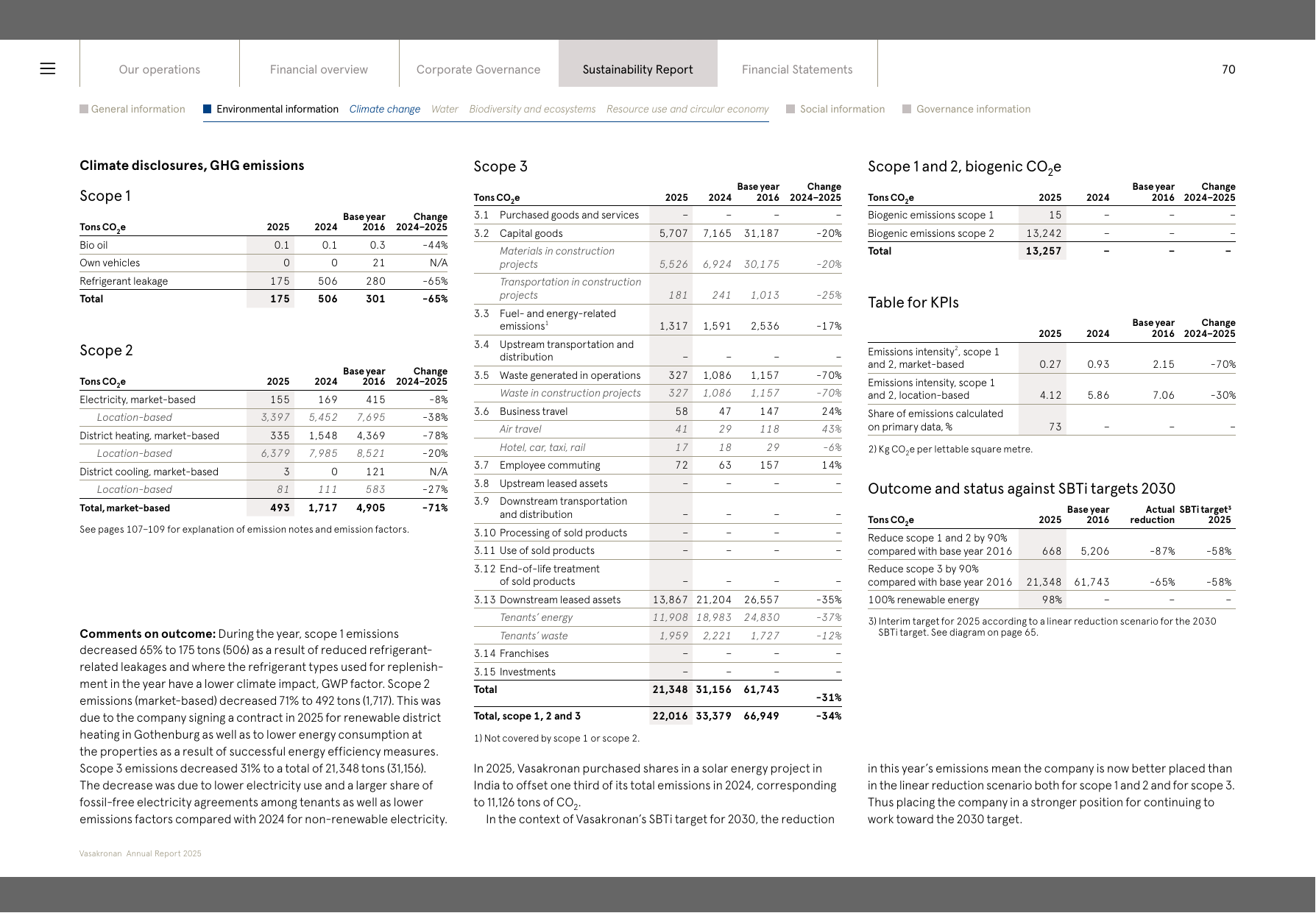Go to Biodiversity and ecosystems subsection

532,109
